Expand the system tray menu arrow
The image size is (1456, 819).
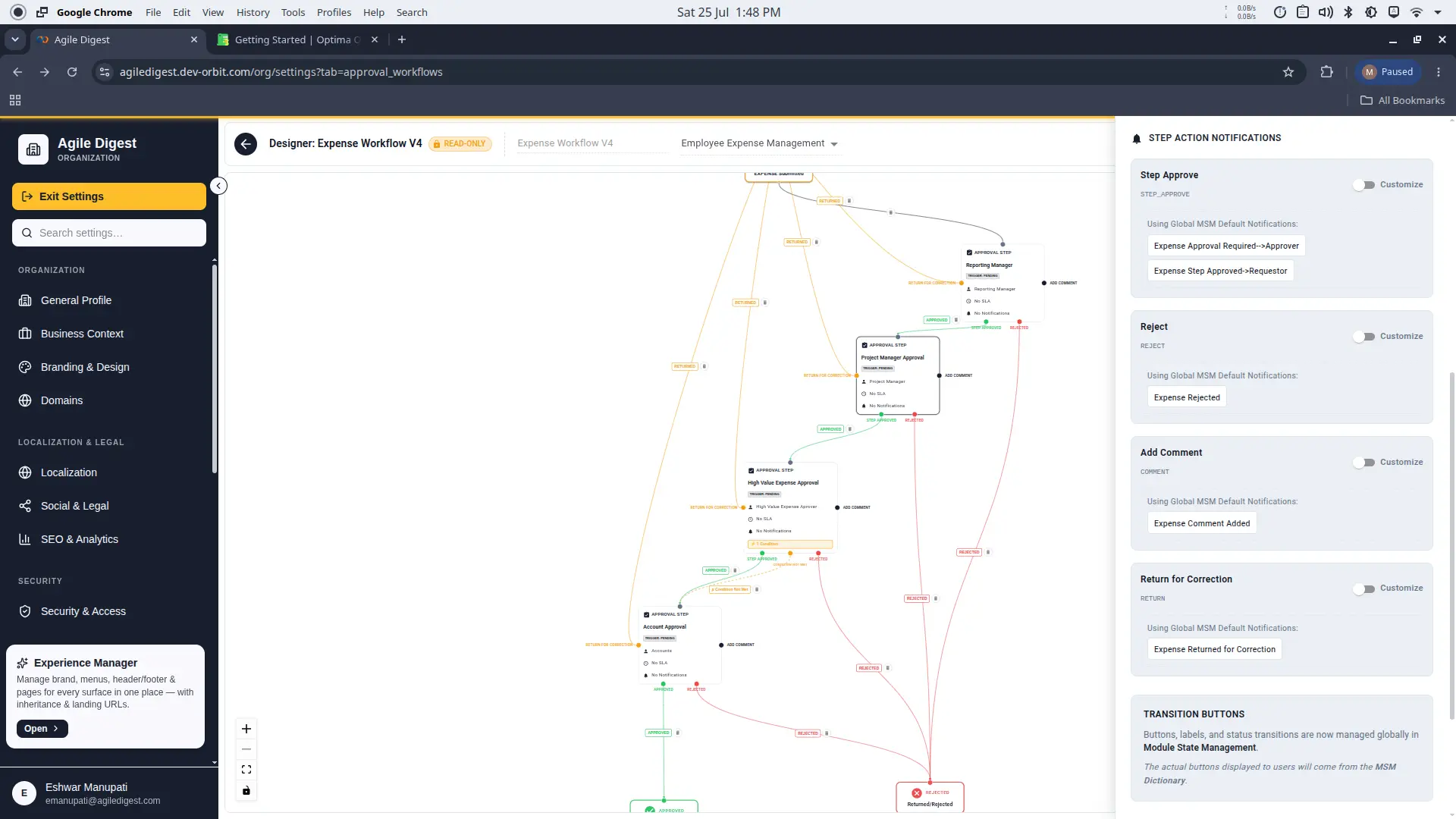pos(1438,12)
